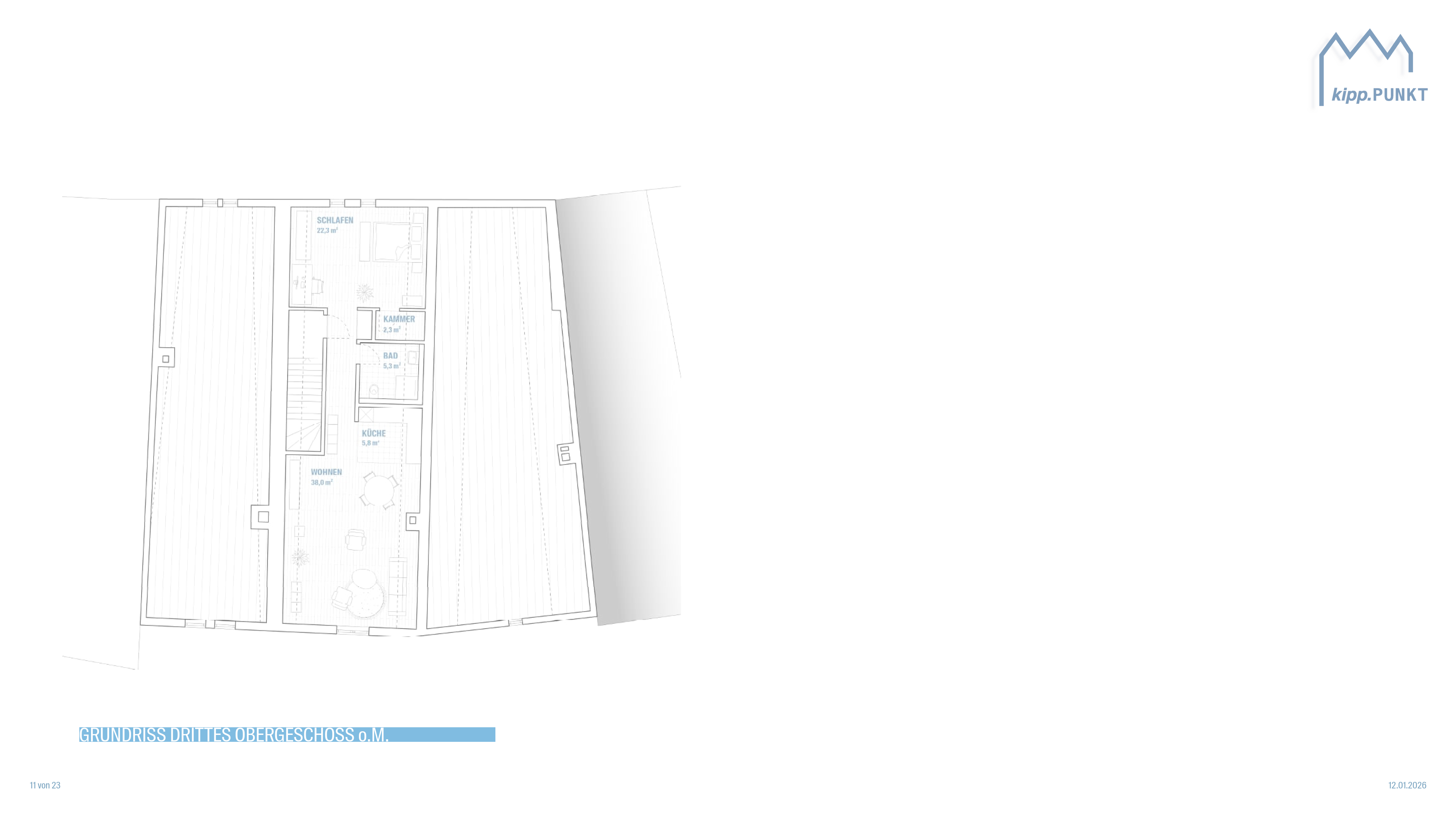Image resolution: width=1456 pixels, height=819 pixels.
Task: Click the toilet symbol in the BAD room
Action: click(x=373, y=391)
